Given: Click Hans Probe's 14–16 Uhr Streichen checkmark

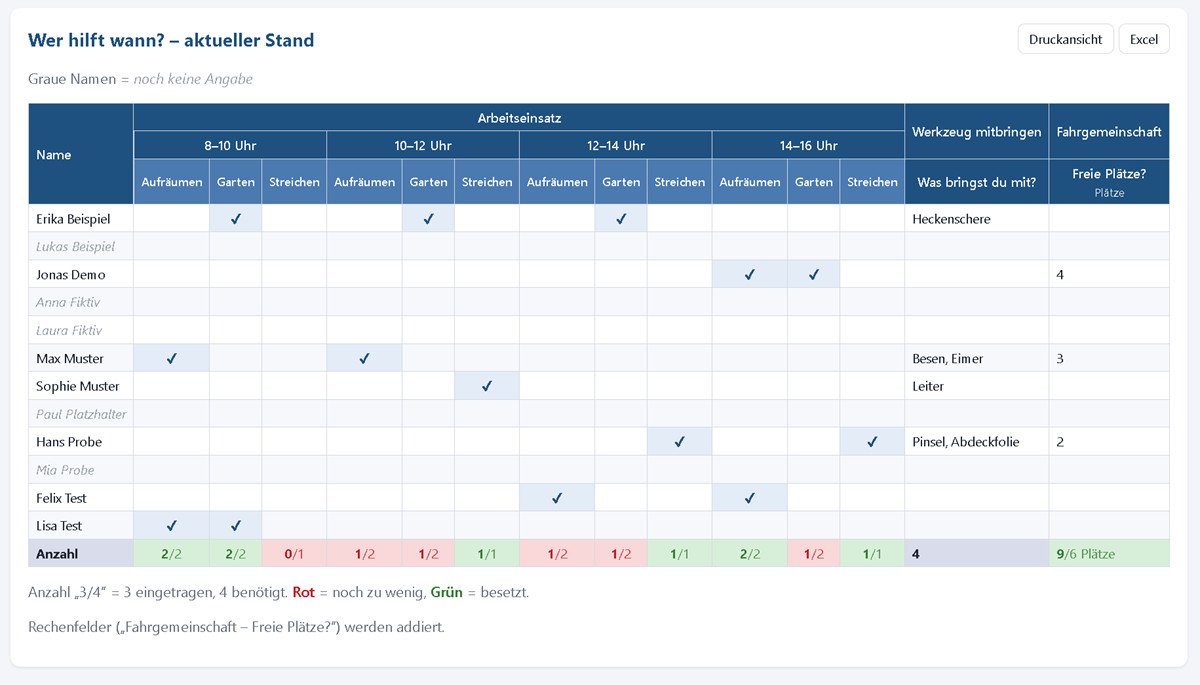Looking at the screenshot, I should 872,442.
